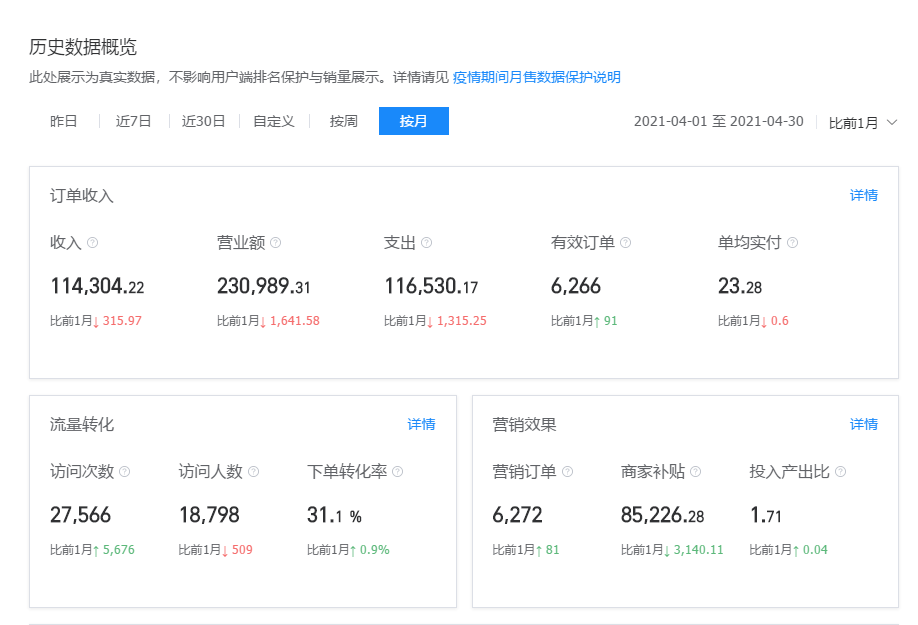Open help icon next to 访问次数

125,471
